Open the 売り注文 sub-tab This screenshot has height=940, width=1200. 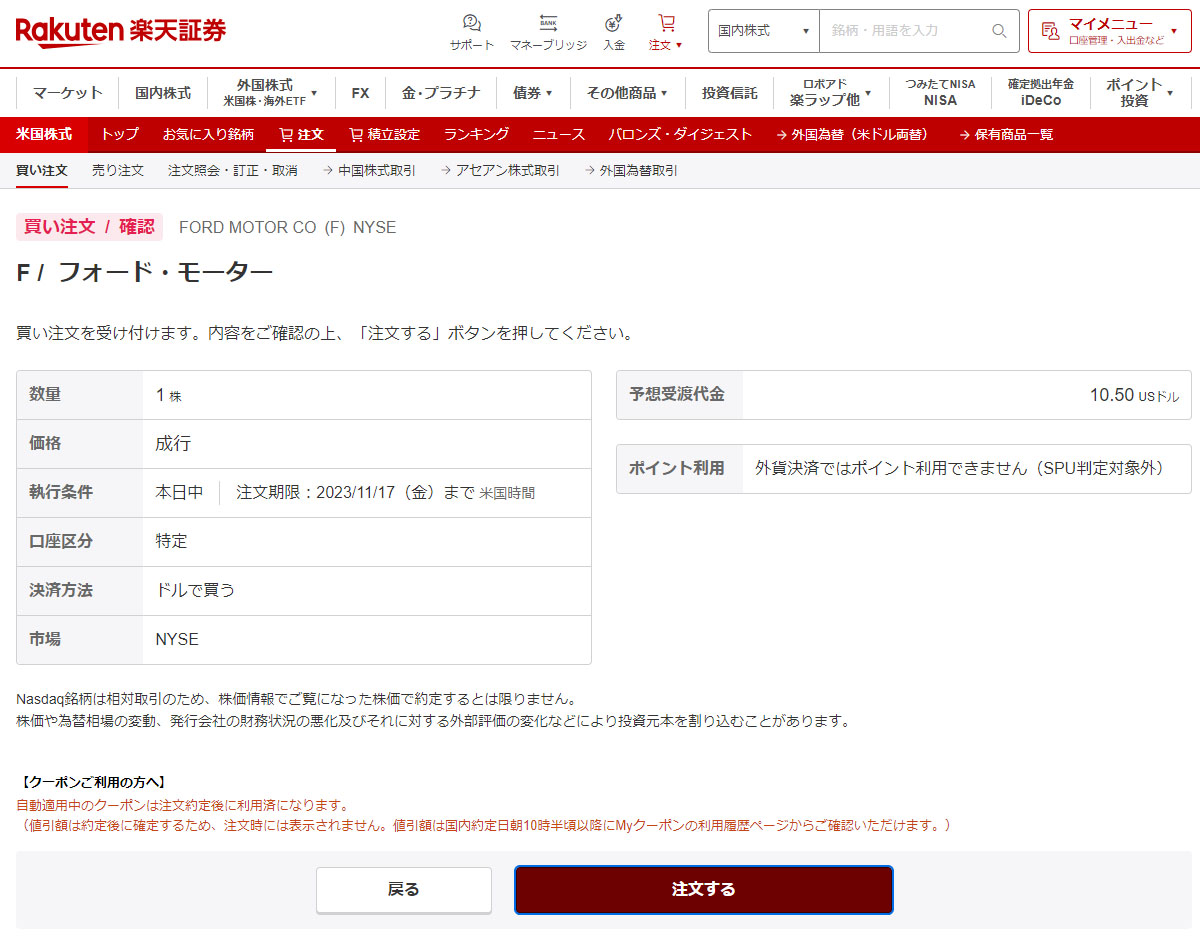click(118, 171)
